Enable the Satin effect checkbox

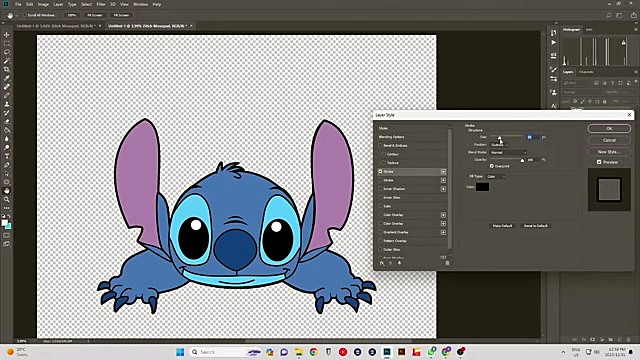tap(380, 206)
